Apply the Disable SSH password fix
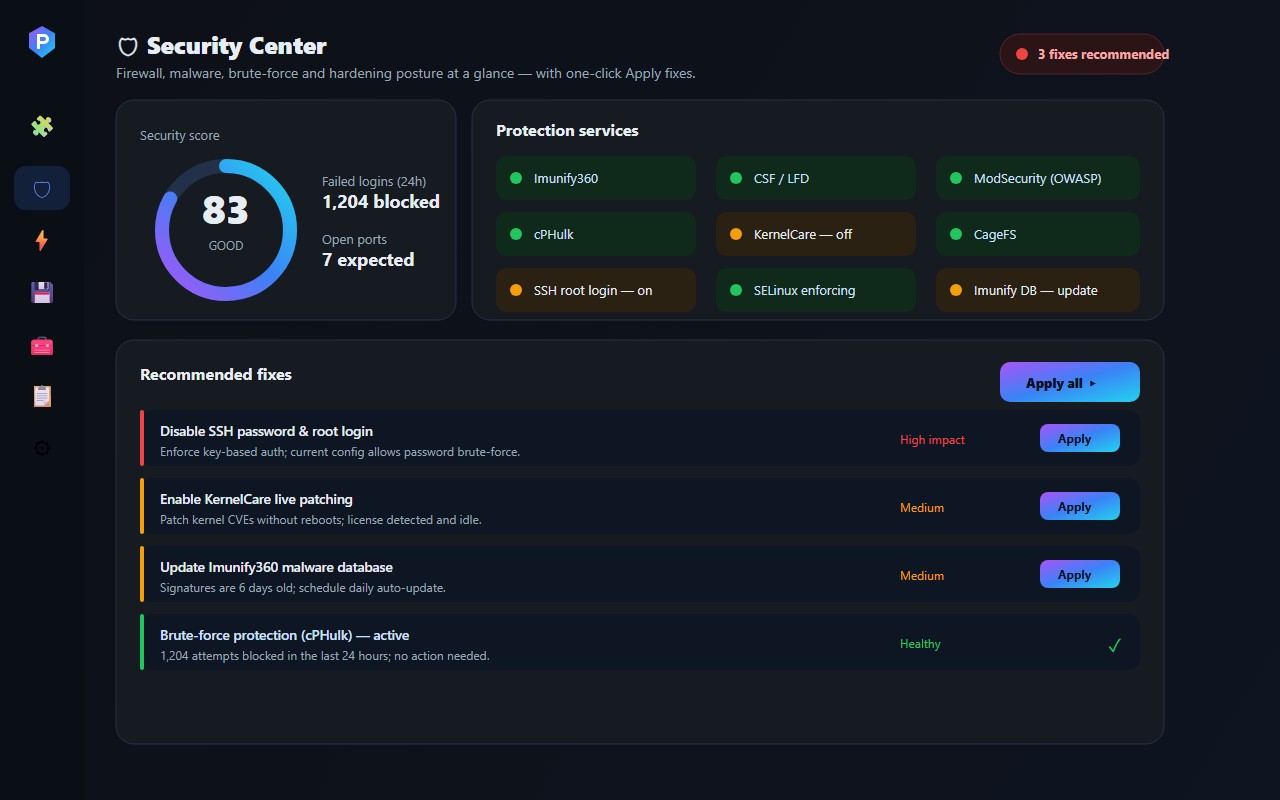The image size is (1280, 800). 1080,438
